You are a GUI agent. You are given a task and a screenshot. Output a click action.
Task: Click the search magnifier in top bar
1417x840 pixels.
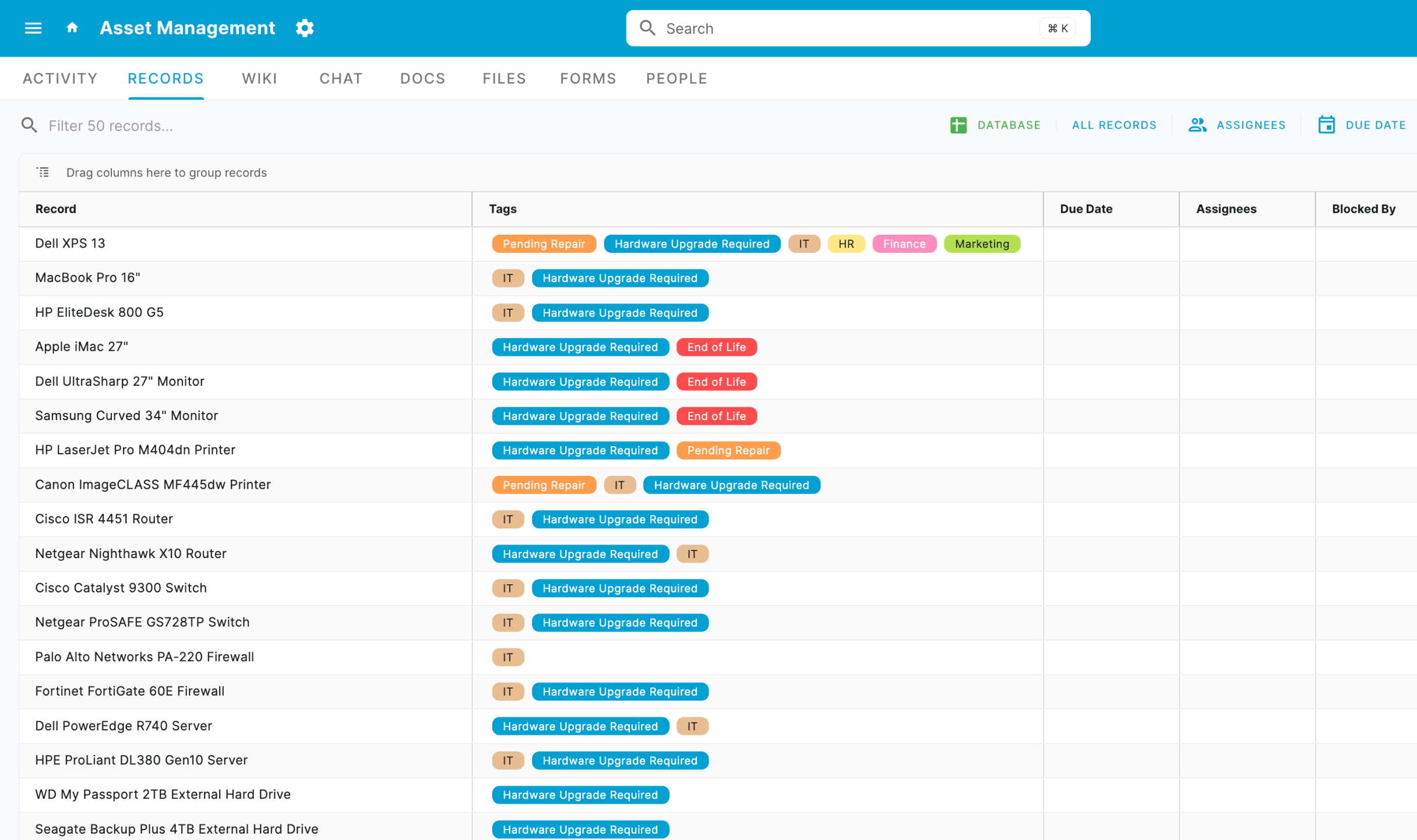tap(647, 28)
